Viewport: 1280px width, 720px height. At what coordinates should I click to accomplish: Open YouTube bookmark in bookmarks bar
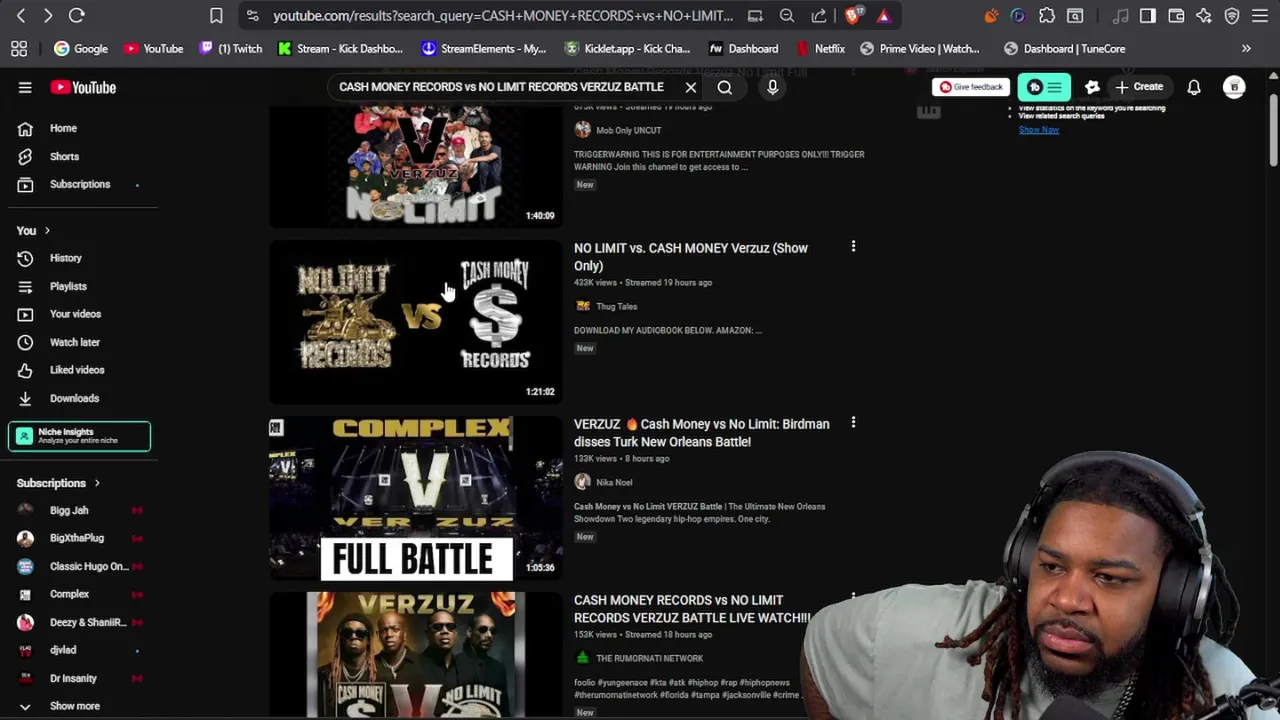tap(153, 48)
